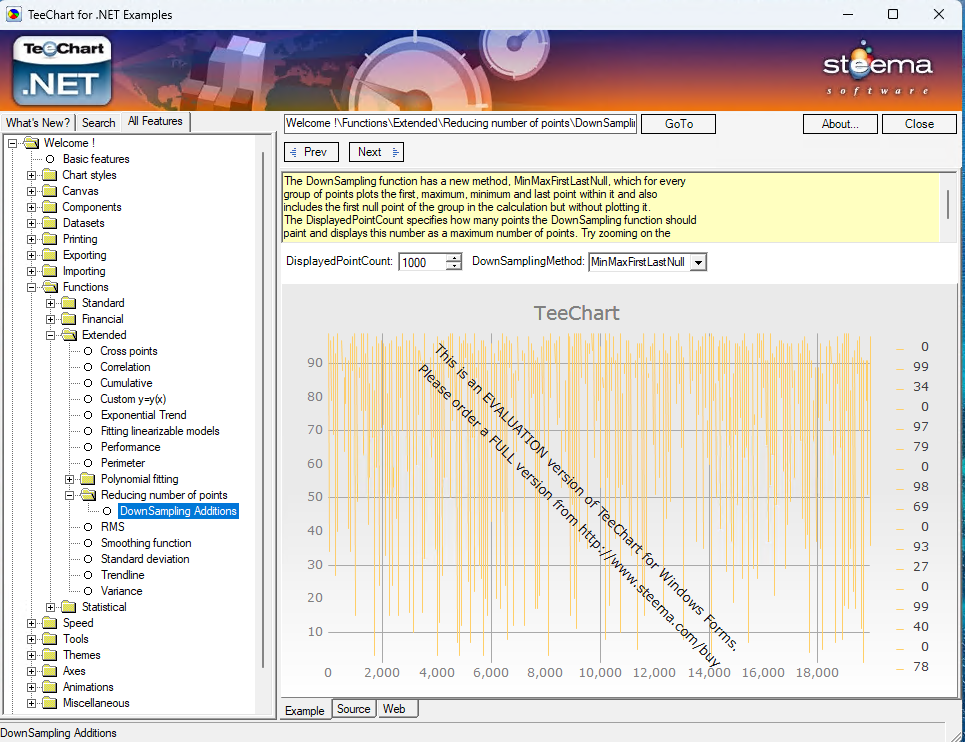This screenshot has height=742, width=965.
Task: Click the Statistical folder icon
Action: 69,607
